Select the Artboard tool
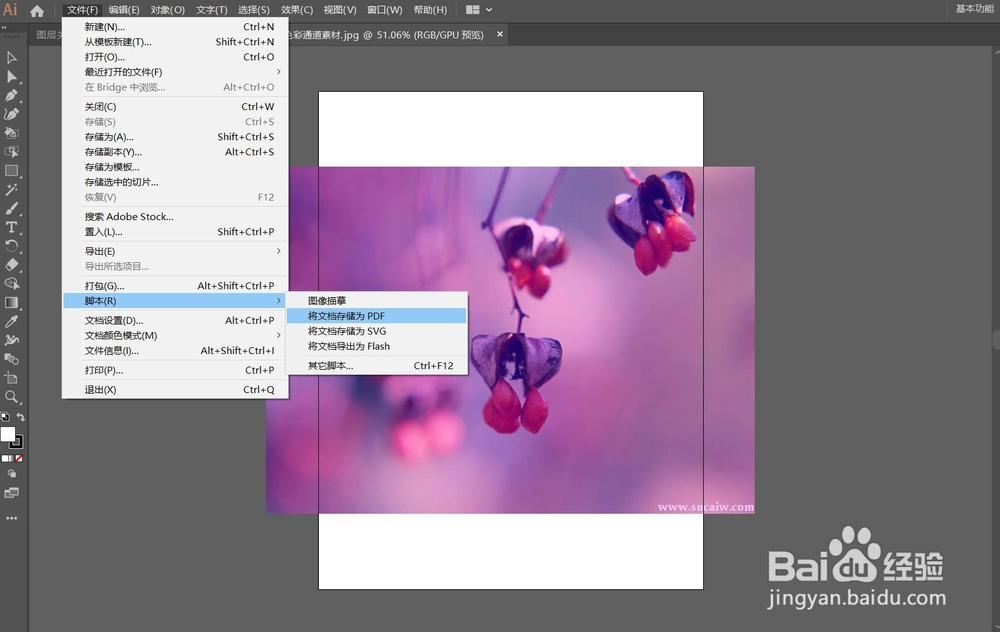Image resolution: width=1000 pixels, height=632 pixels. coord(11,378)
